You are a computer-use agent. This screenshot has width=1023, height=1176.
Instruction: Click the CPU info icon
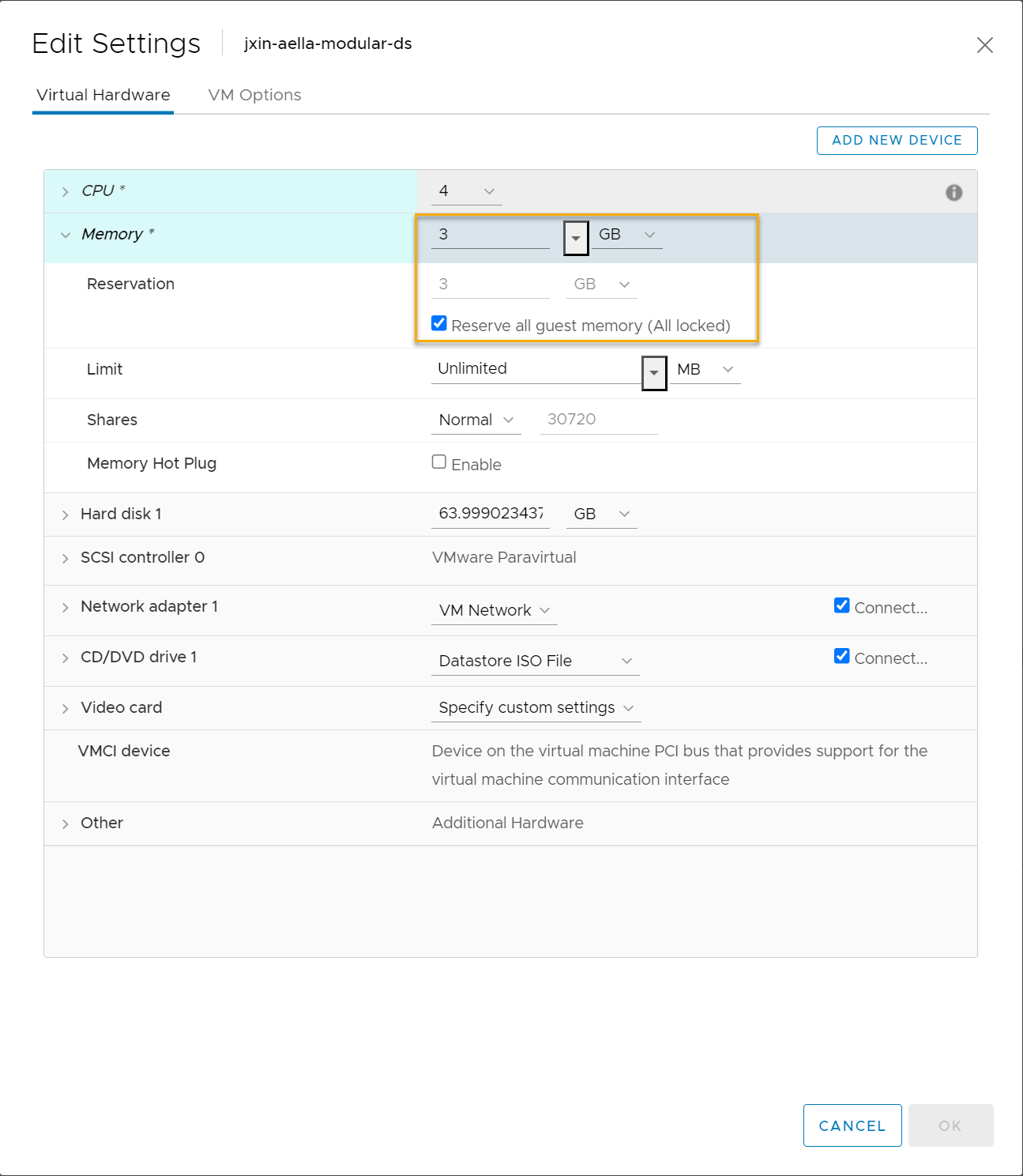point(953,193)
